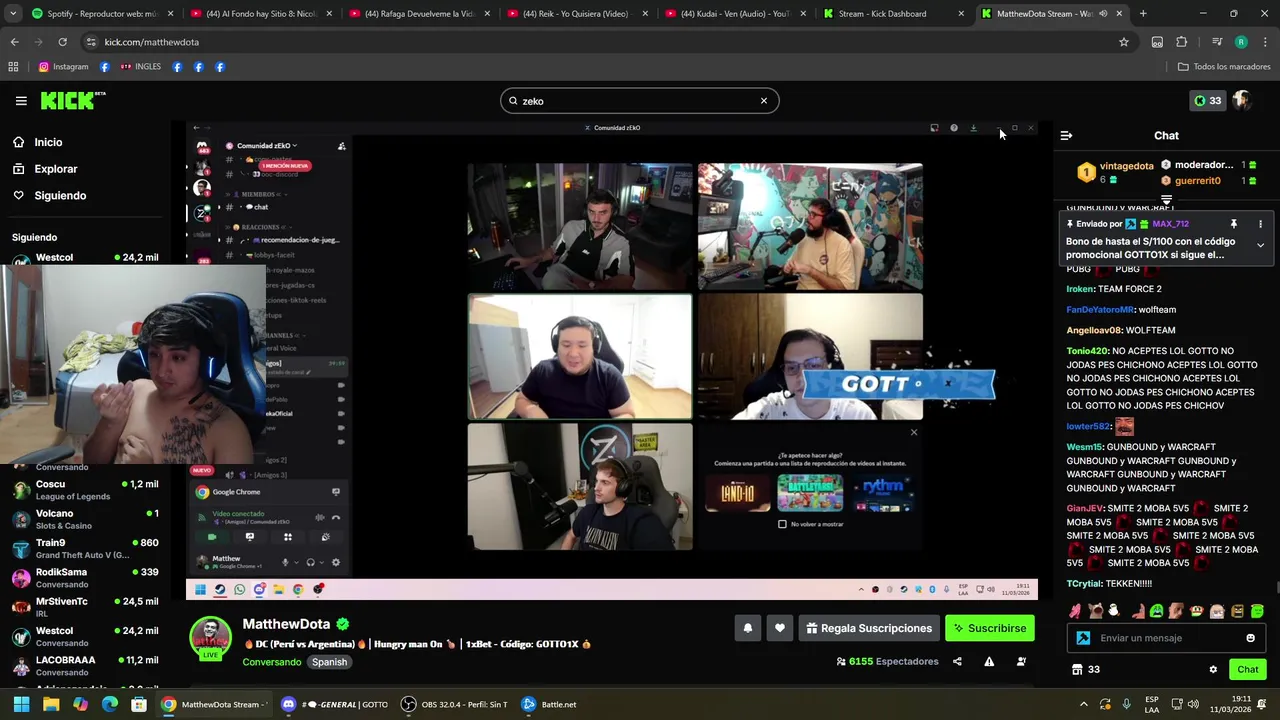The image size is (1280, 720).
Task: Toggle notification bell for MatthewDota
Action: point(747,628)
